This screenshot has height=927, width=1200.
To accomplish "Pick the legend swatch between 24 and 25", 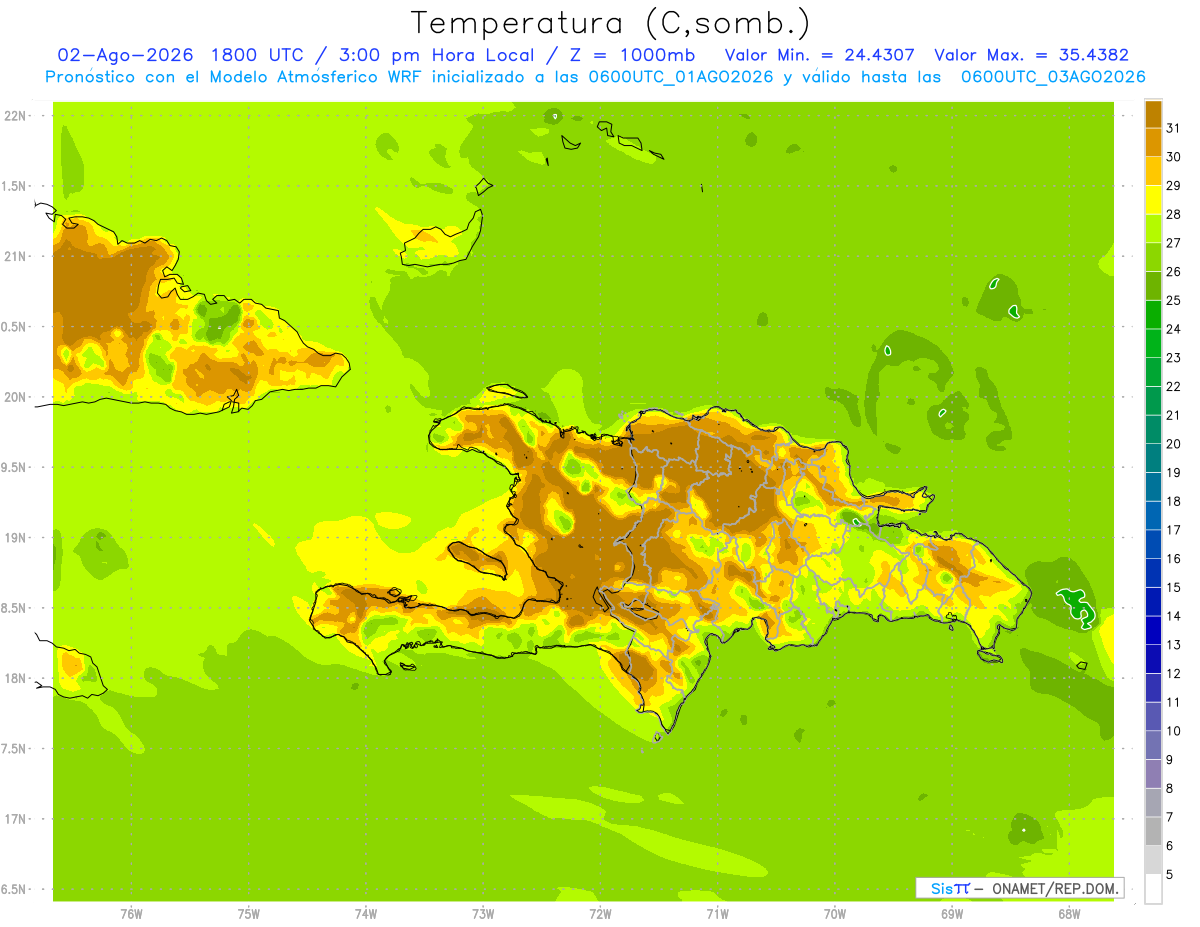I will 1153,315.
